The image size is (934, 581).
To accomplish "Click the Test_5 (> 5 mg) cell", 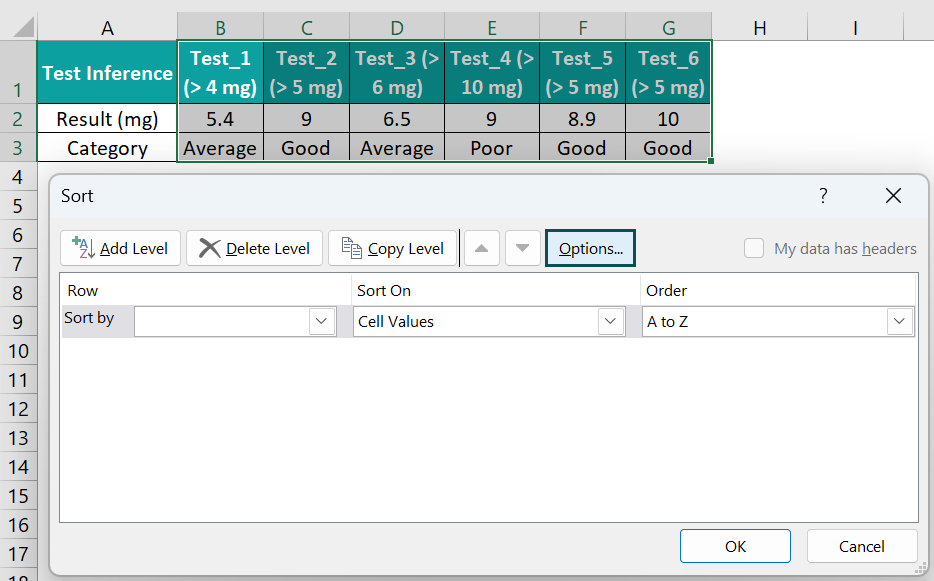I will click(583, 73).
